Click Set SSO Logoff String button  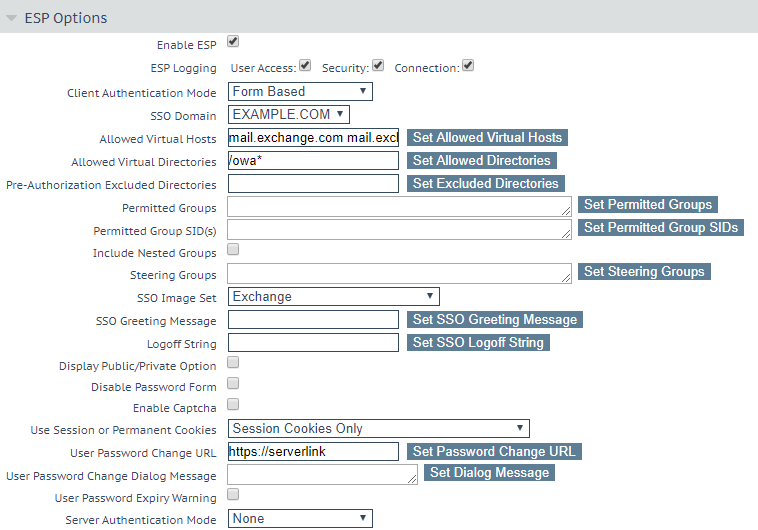pyautogui.click(x=478, y=343)
